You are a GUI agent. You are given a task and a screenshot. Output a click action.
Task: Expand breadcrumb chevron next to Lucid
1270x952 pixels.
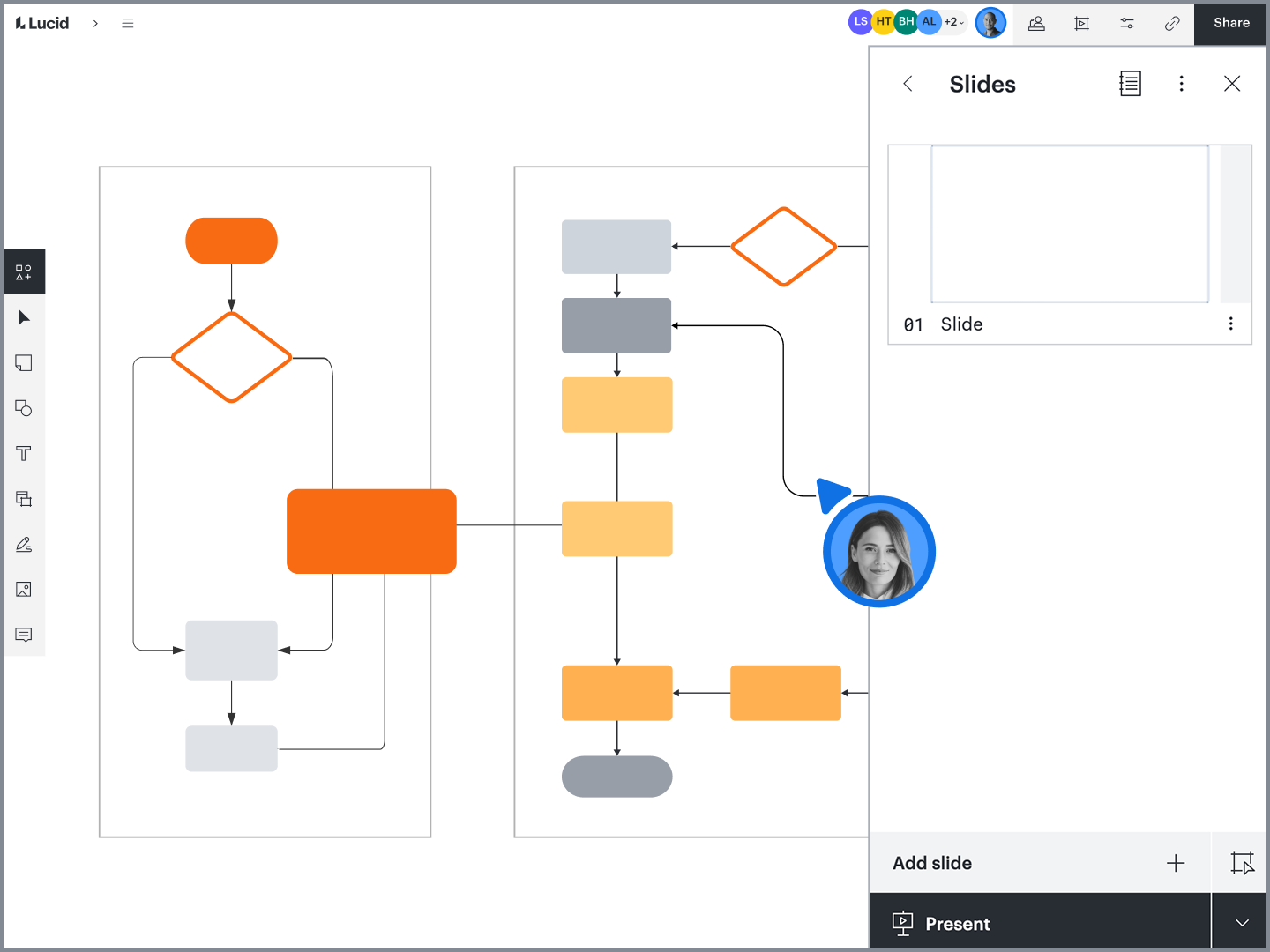point(95,23)
